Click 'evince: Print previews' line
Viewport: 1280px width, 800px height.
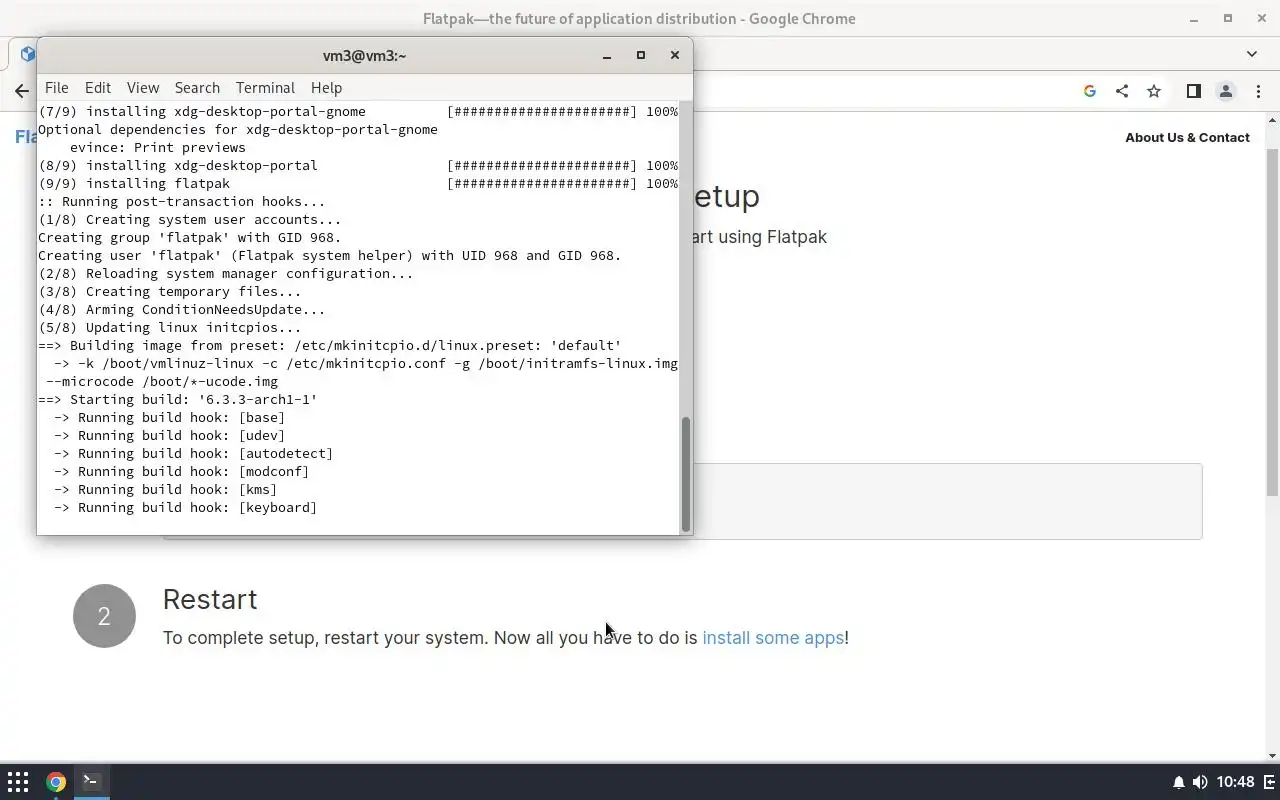(157, 148)
